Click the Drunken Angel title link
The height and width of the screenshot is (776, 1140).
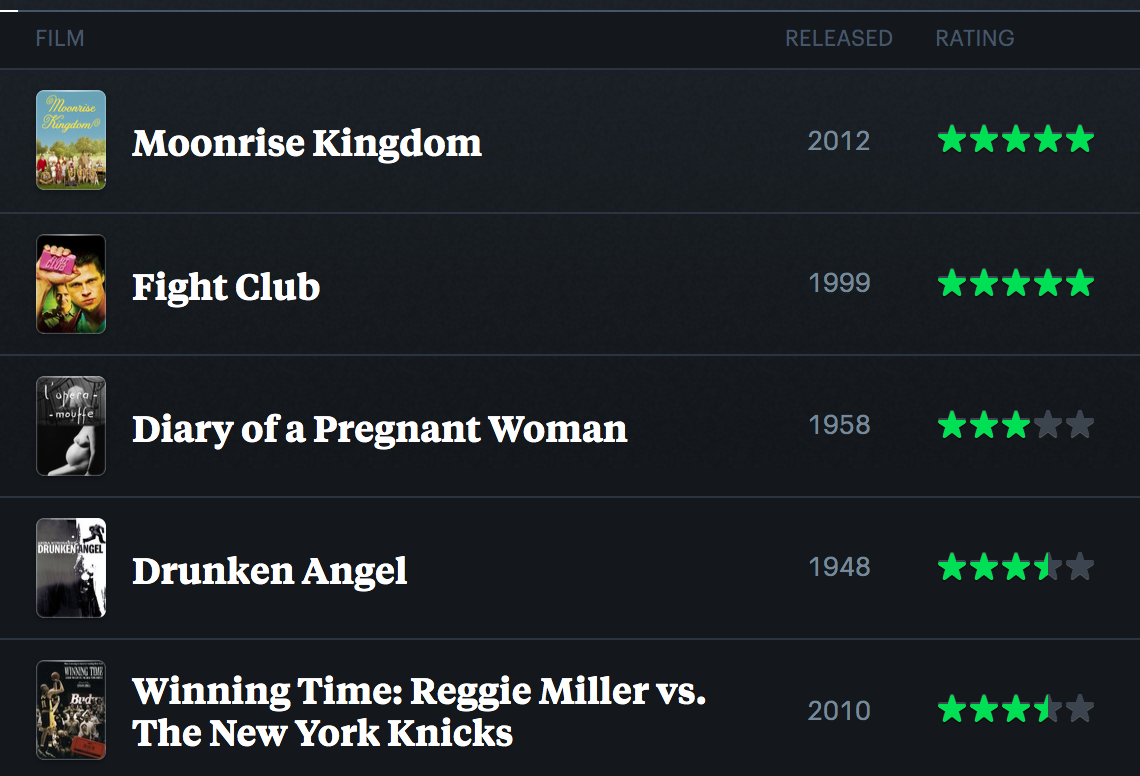(x=270, y=571)
